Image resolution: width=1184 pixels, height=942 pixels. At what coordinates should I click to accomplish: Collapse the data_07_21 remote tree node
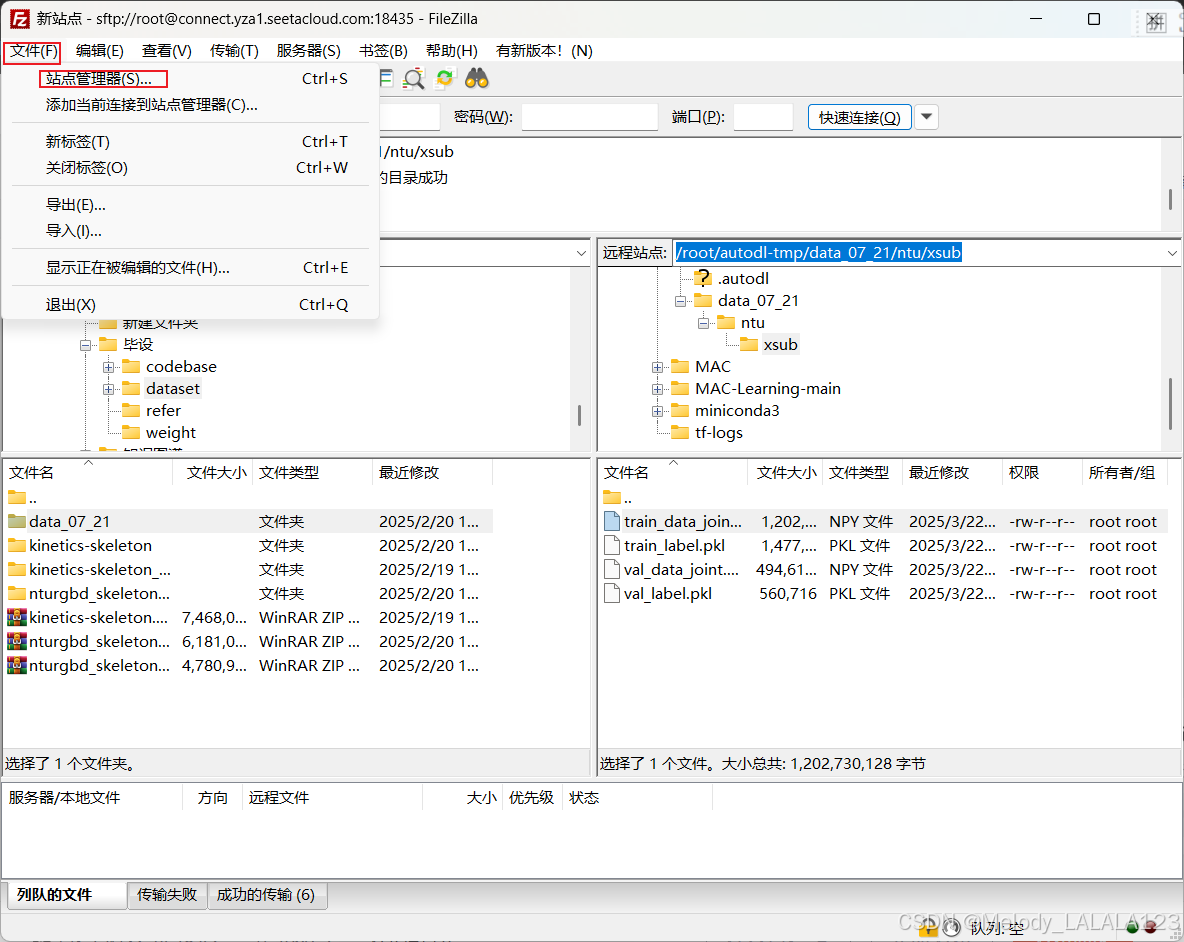[x=680, y=301]
